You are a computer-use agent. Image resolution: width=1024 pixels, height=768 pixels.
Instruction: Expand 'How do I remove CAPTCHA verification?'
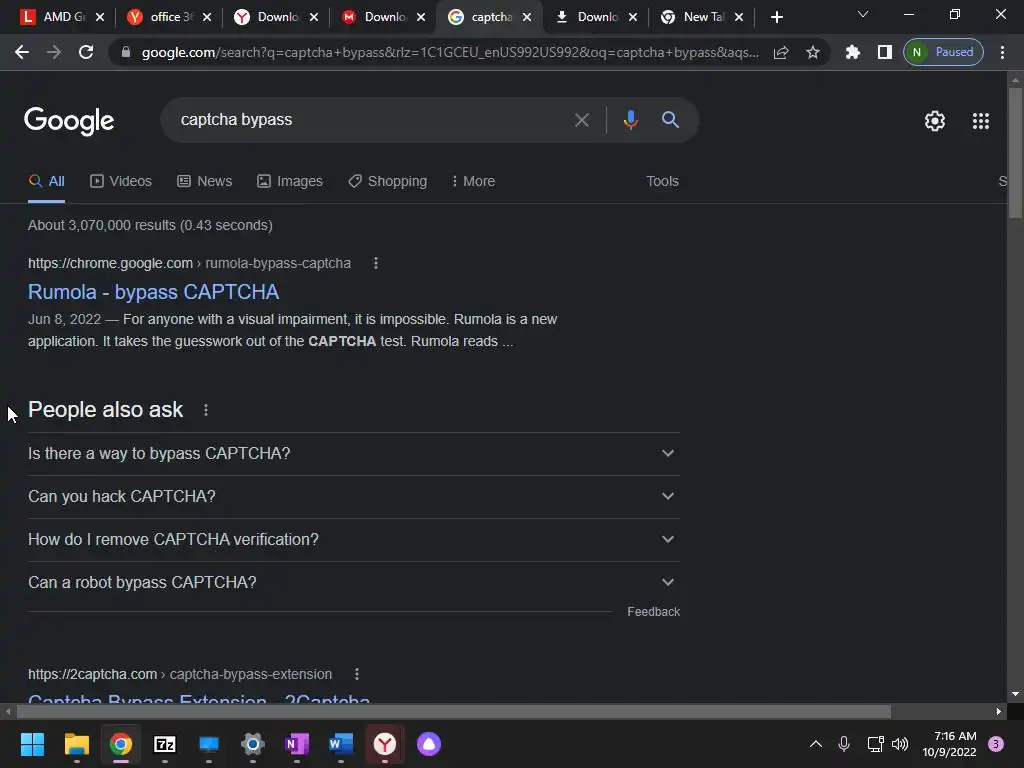[x=354, y=540]
